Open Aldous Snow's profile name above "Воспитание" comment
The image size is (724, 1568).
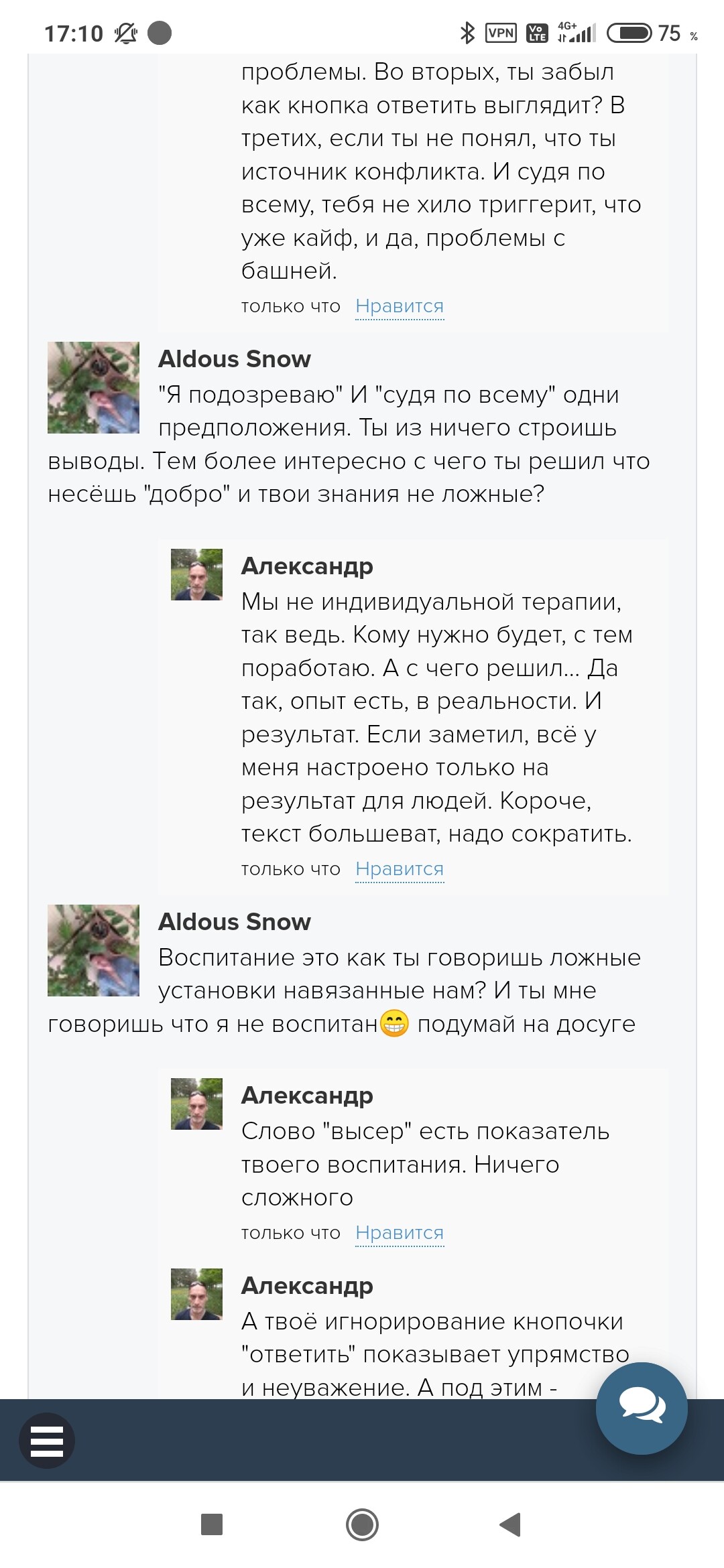coord(235,922)
